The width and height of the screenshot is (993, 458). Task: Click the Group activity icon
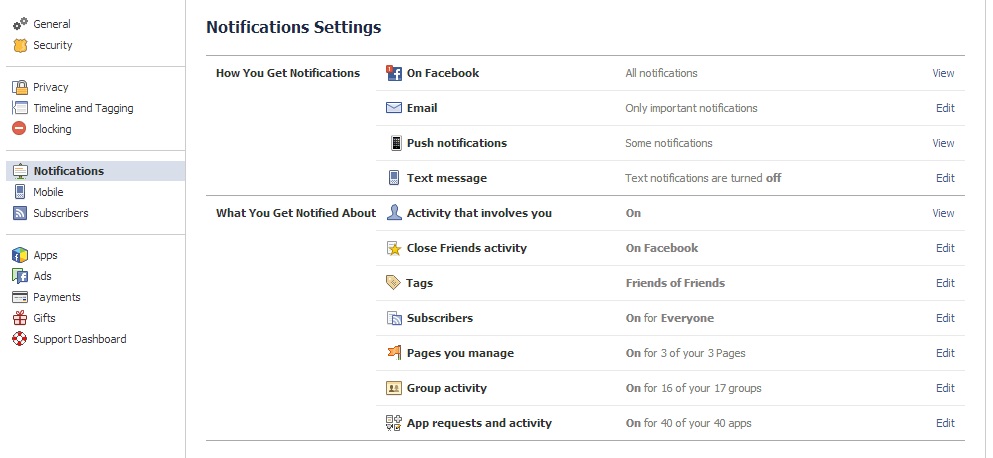click(x=394, y=388)
